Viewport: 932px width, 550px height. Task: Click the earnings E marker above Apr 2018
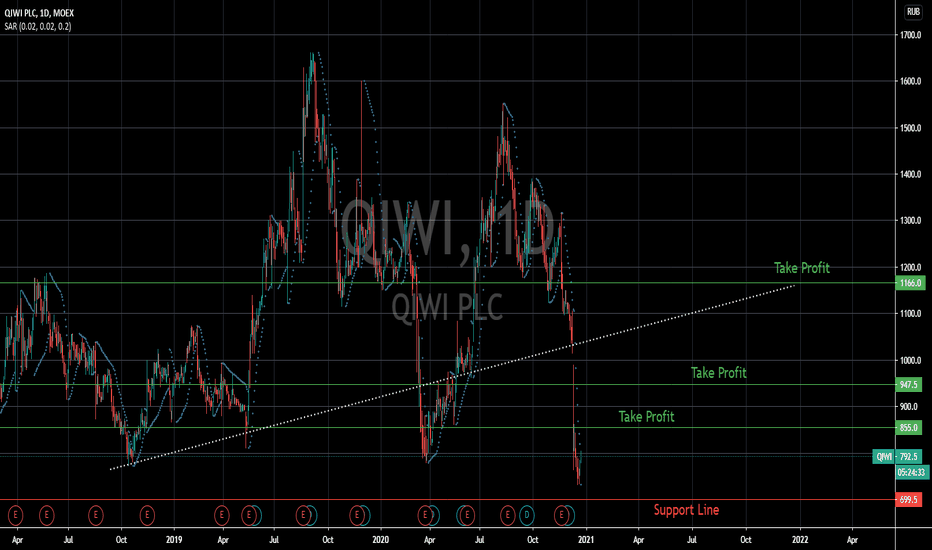click(15, 515)
